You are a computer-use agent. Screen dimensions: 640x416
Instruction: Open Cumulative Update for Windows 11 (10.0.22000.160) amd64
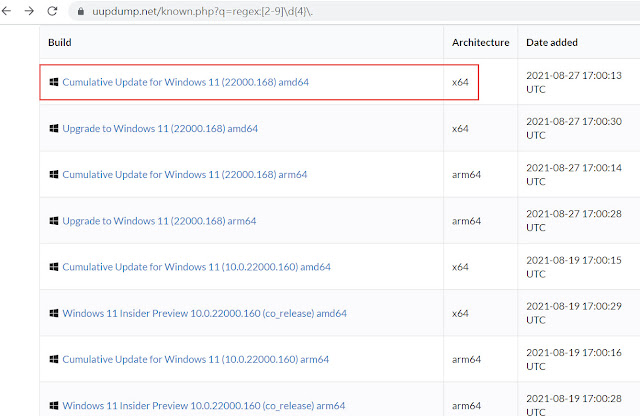(x=196, y=267)
